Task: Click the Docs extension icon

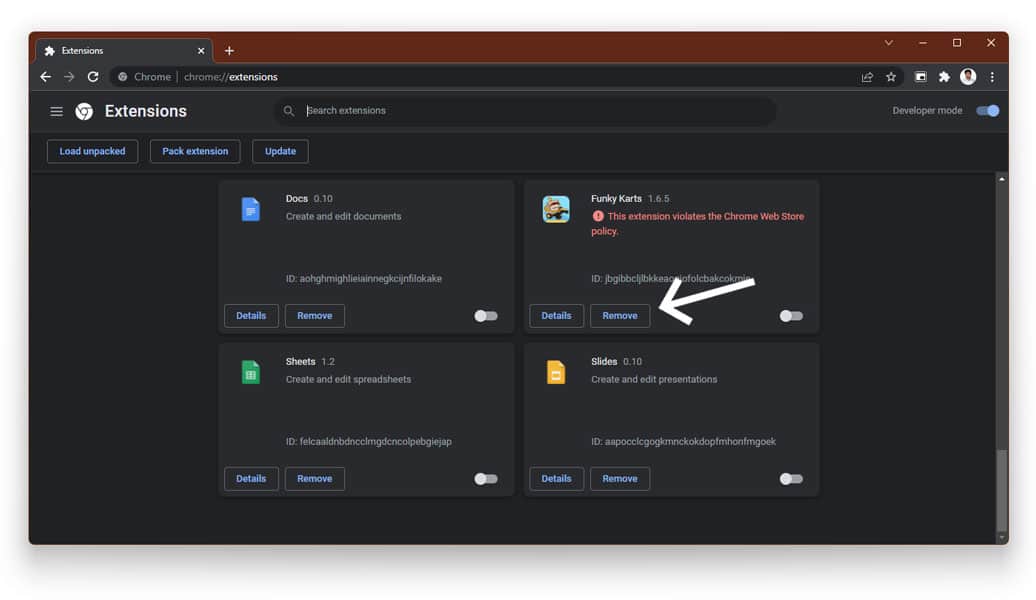Action: point(250,209)
